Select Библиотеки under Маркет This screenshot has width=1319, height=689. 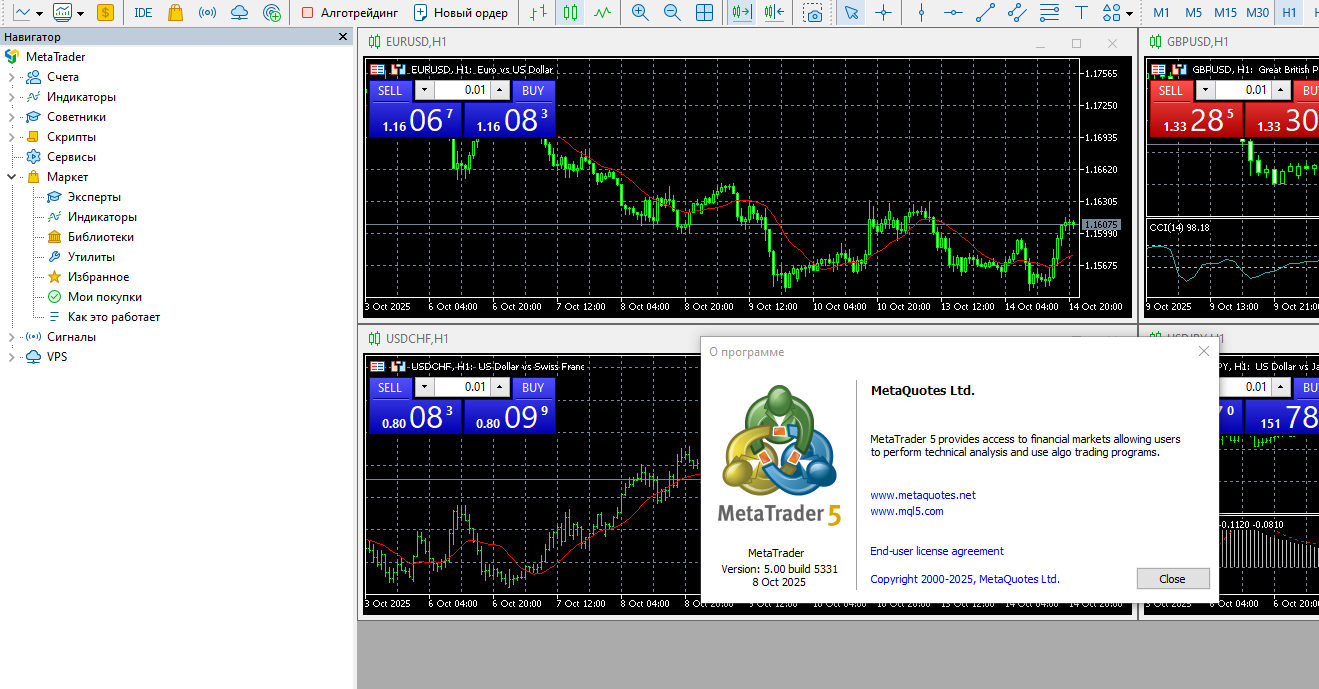point(100,237)
